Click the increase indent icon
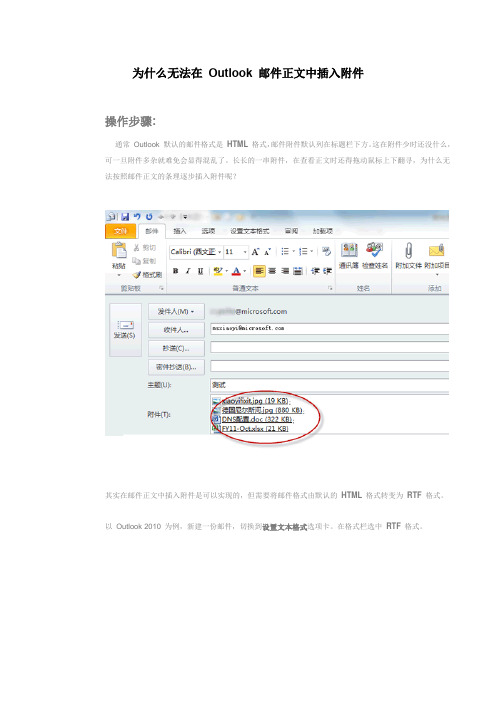The height and width of the screenshot is (702, 496). click(x=328, y=271)
